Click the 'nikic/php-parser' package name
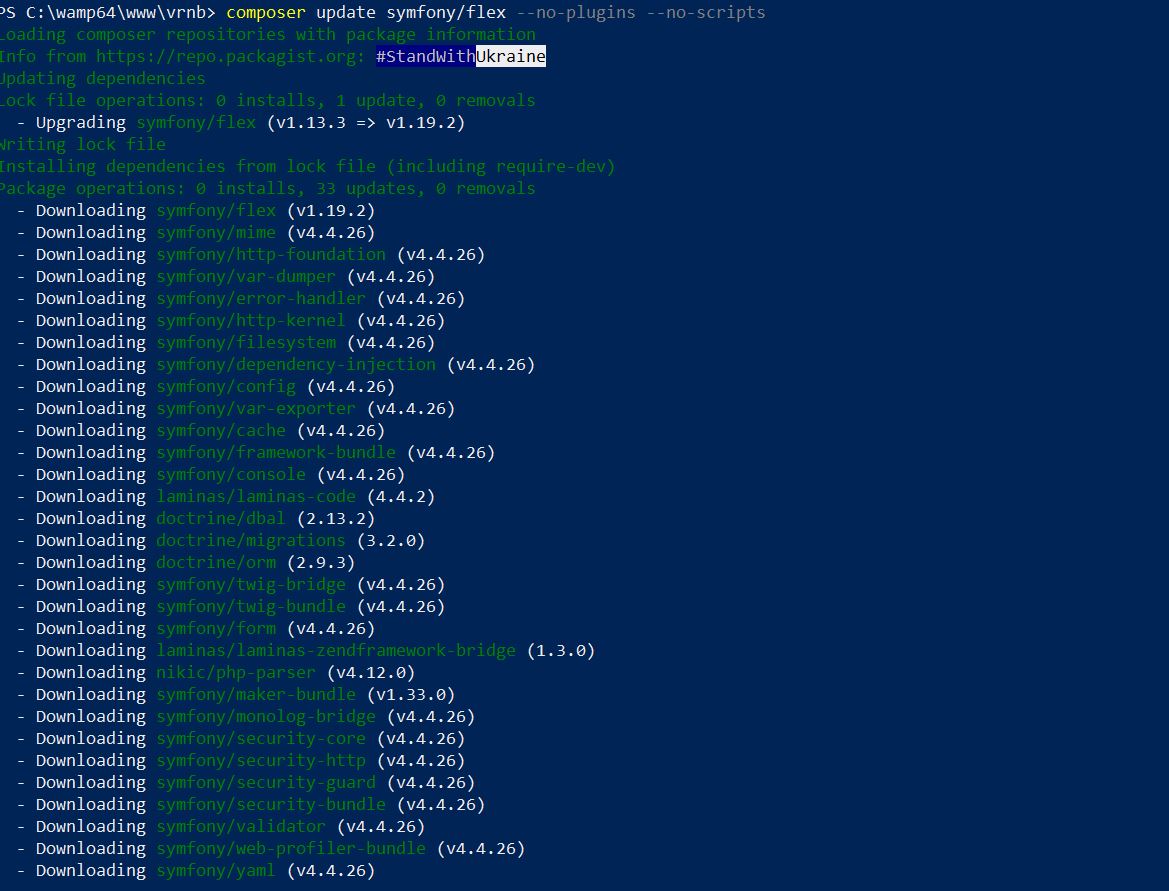This screenshot has width=1169, height=891. 236,673
